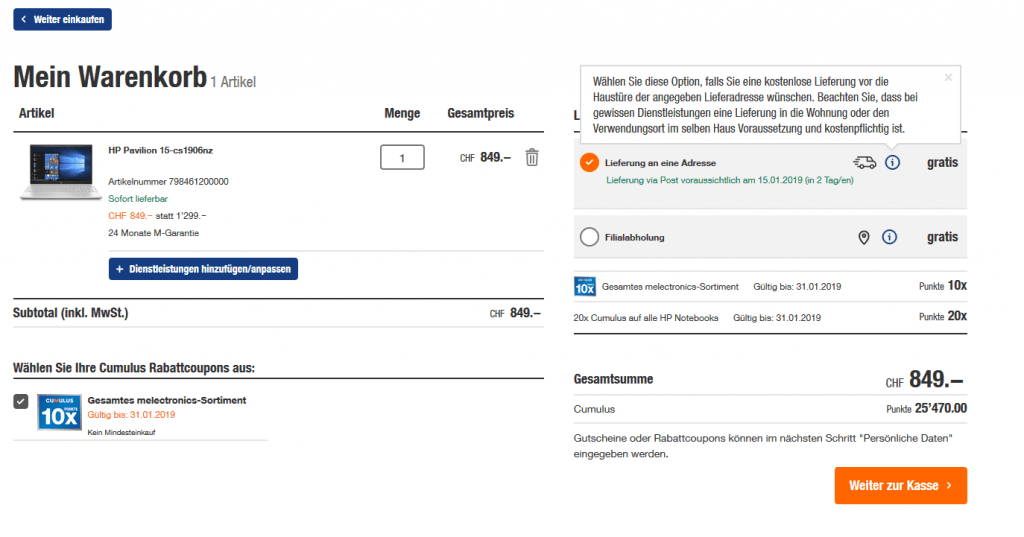Click the Gesamtes melectronics-Sortiment coupon title

click(167, 400)
